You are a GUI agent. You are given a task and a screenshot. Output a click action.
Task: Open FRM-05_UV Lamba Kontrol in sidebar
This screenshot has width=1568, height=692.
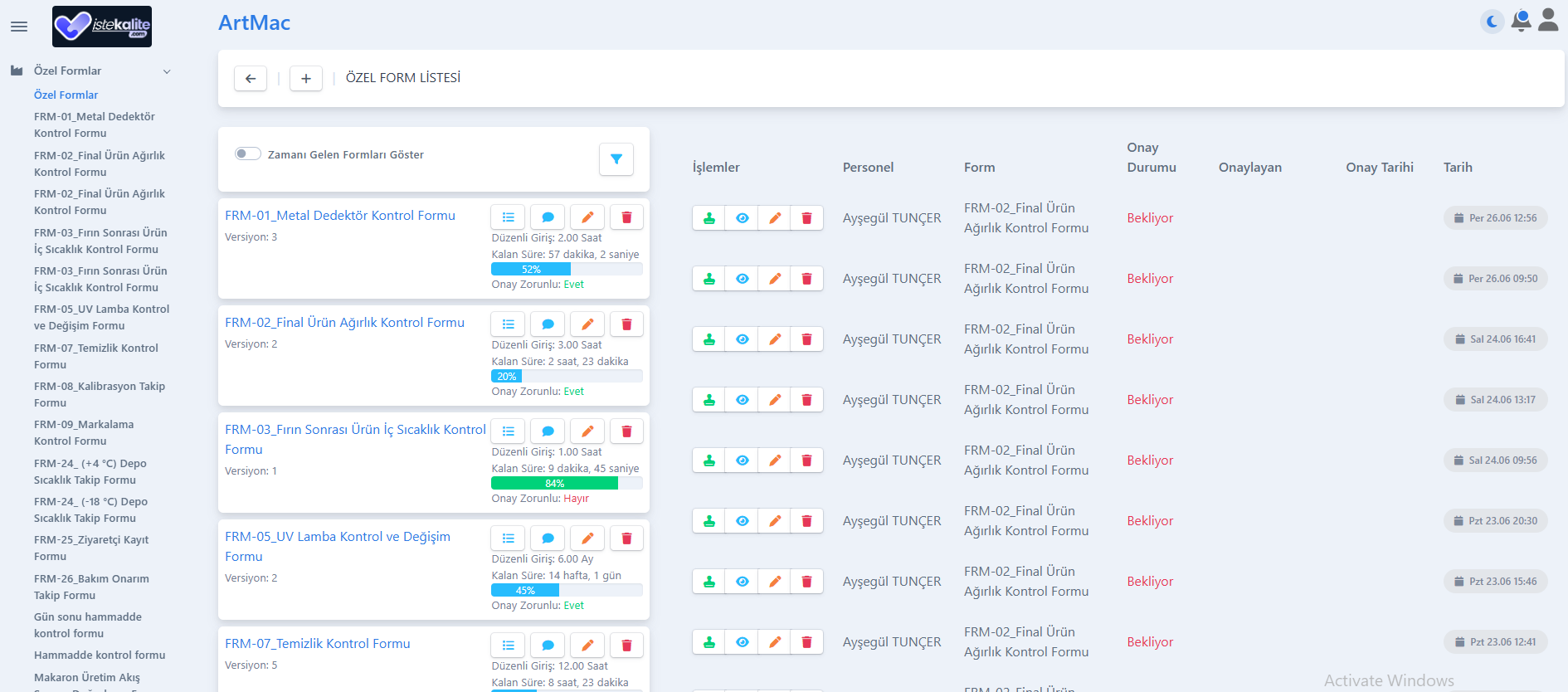tap(101, 317)
